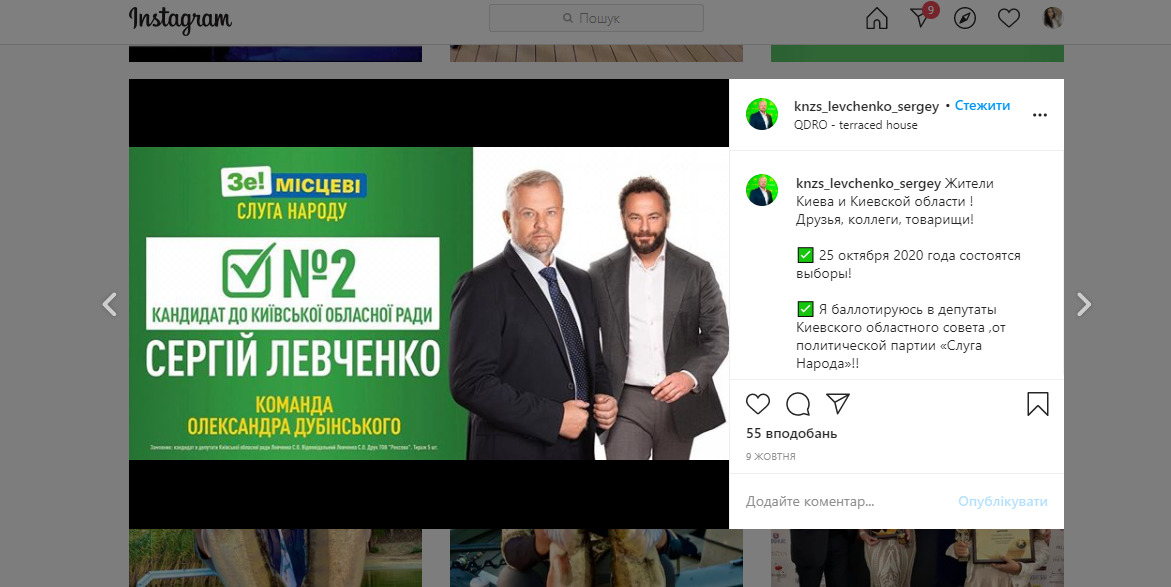Click the Пошук search field
Screen dimensions: 1171x587
coord(596,18)
